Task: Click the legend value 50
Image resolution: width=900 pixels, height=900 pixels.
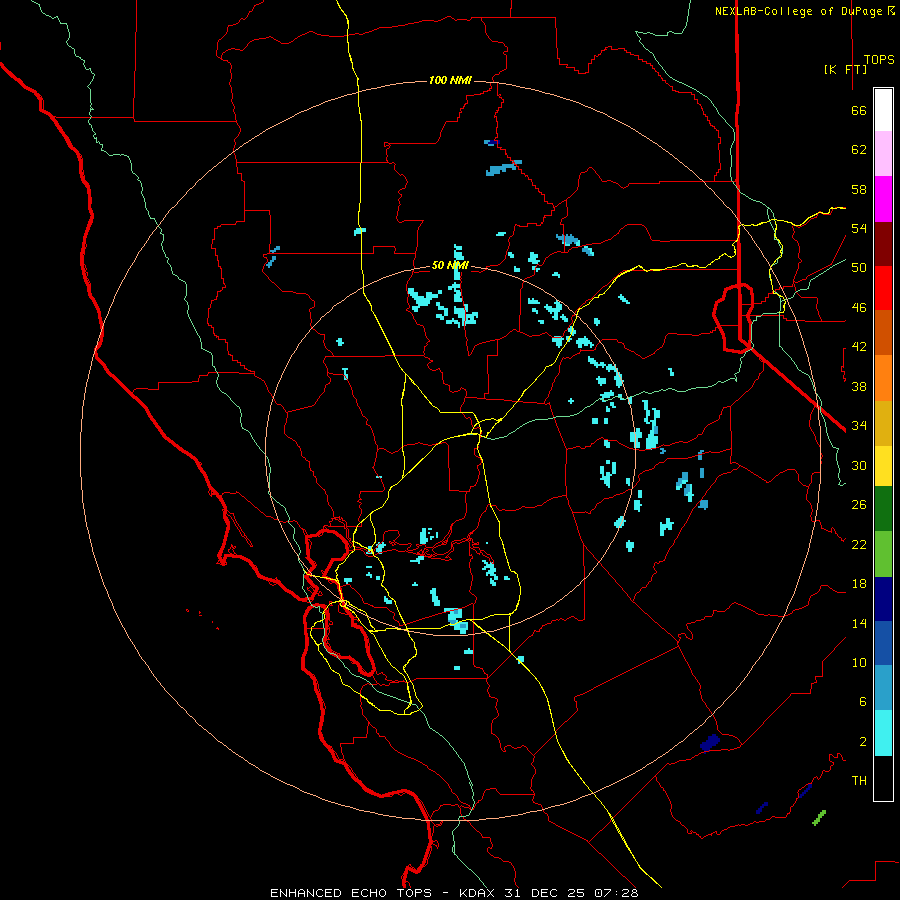Action: point(859,268)
